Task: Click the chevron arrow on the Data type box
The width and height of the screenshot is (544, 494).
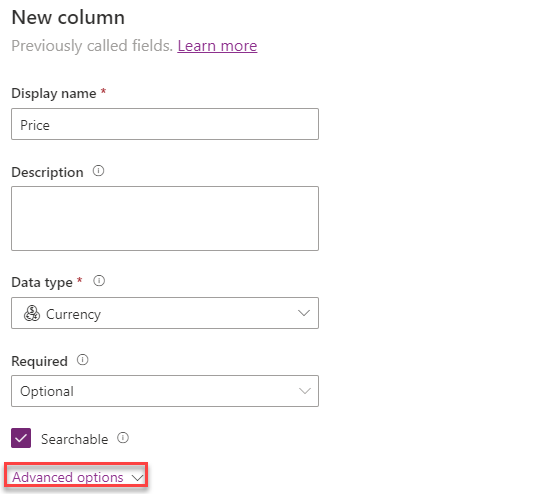Action: 304,313
